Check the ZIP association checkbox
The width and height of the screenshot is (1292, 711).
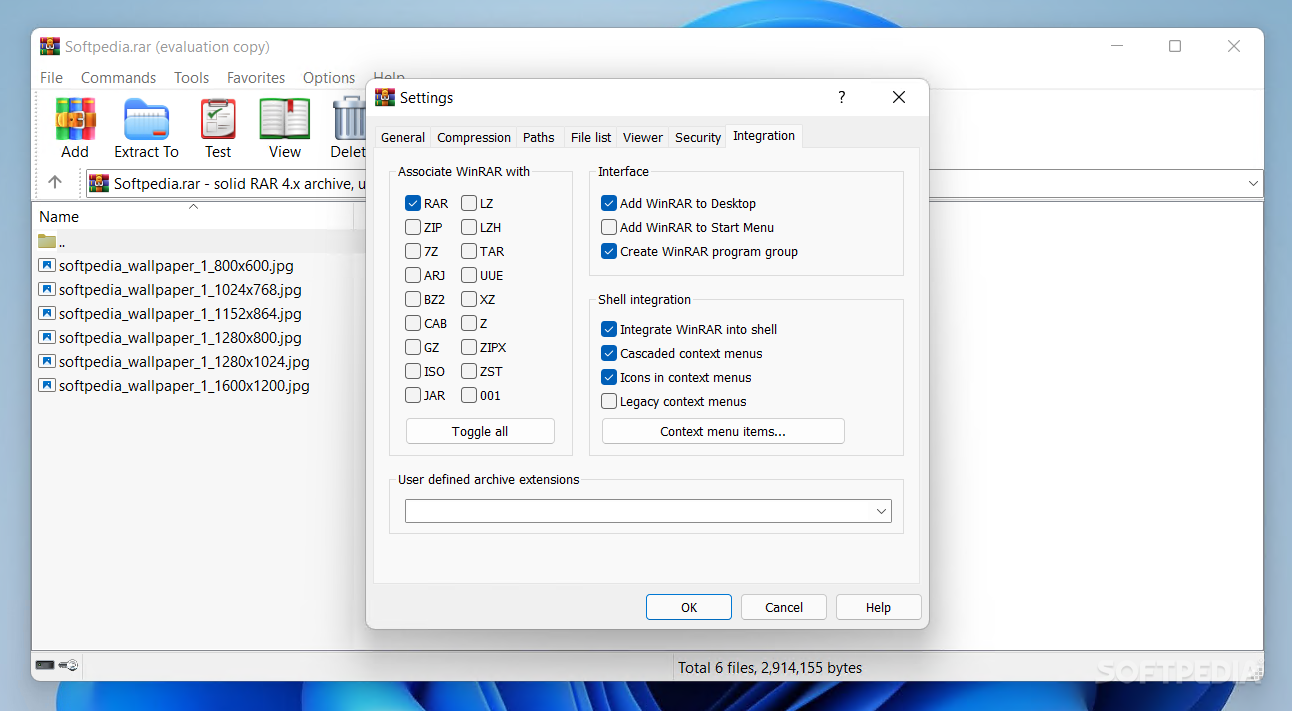click(x=413, y=227)
